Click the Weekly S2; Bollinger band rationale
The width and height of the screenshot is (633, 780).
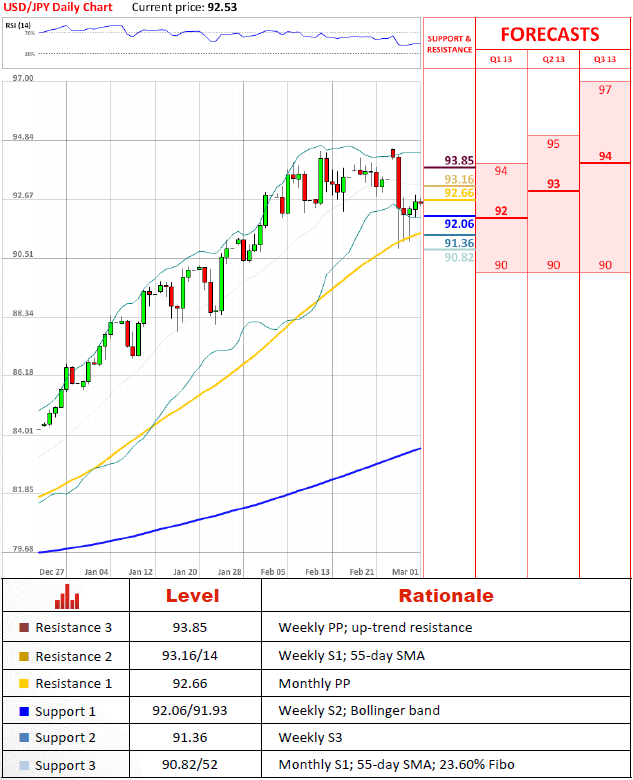[359, 710]
